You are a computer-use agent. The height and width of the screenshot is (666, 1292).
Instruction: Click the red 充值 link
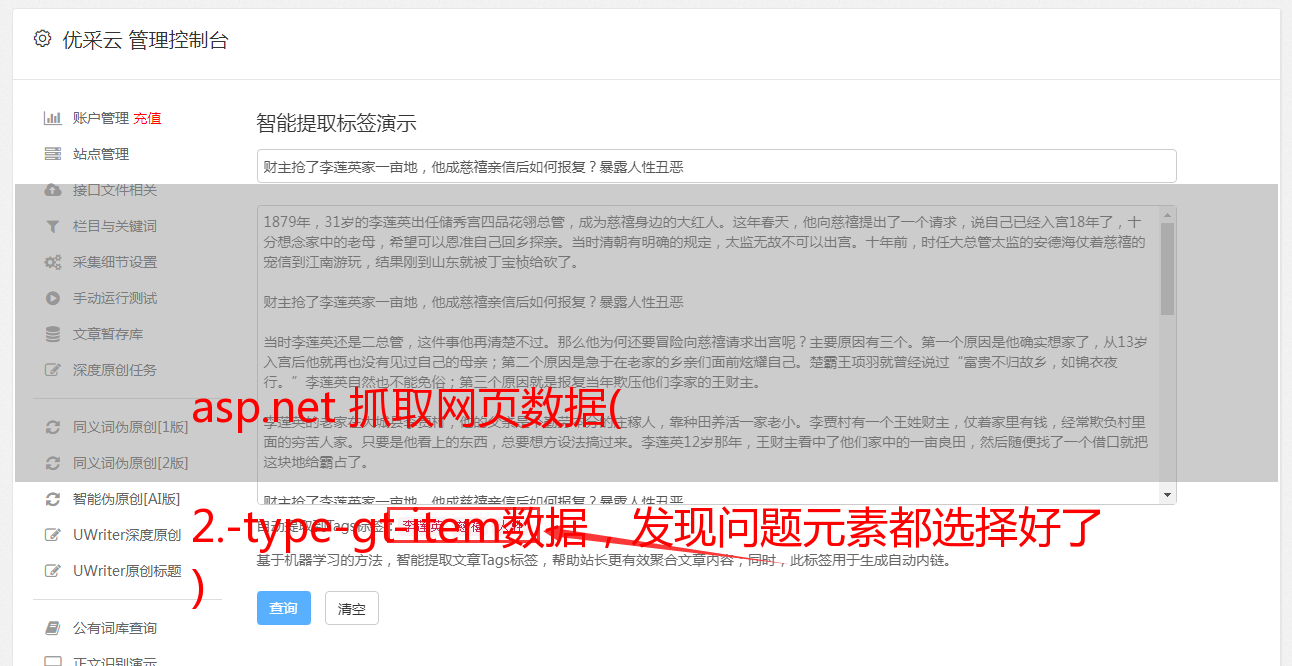point(147,118)
